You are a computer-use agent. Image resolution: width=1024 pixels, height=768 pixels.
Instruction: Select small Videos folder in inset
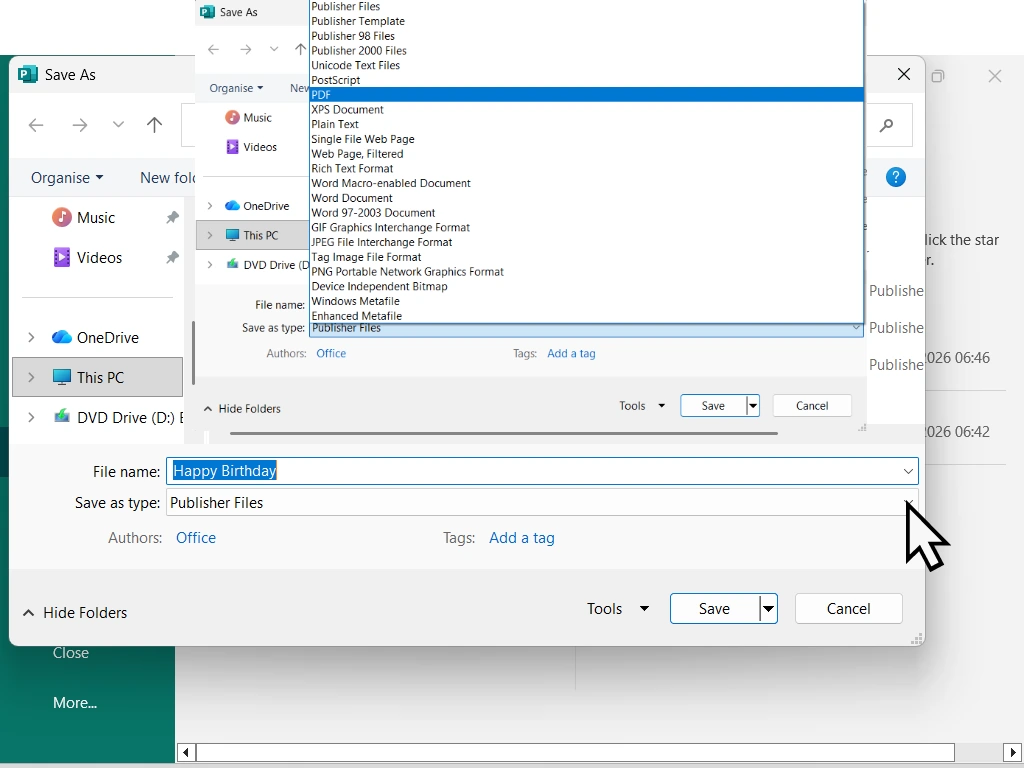click(x=251, y=147)
